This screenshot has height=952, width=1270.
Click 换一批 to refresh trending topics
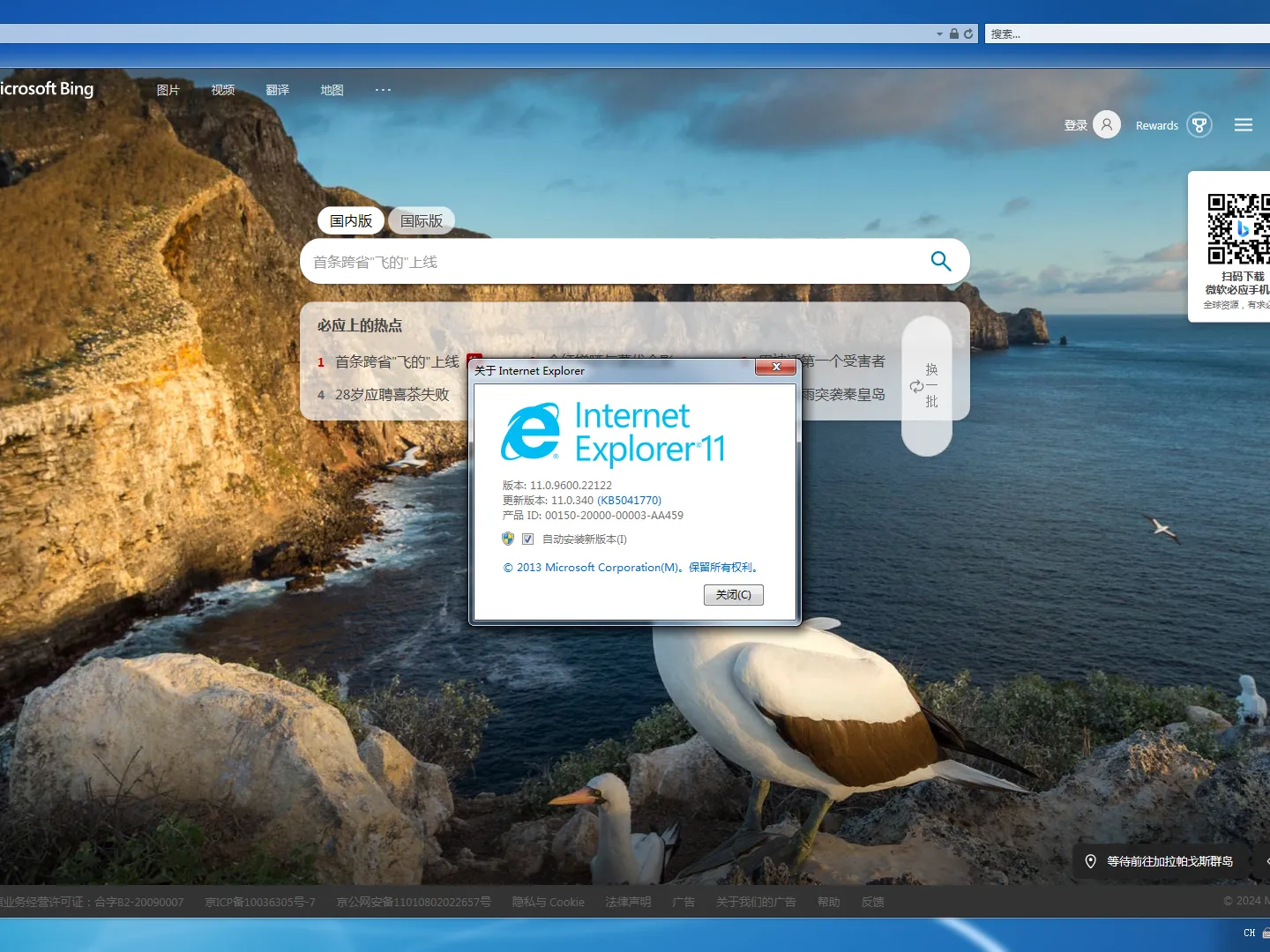tap(927, 385)
